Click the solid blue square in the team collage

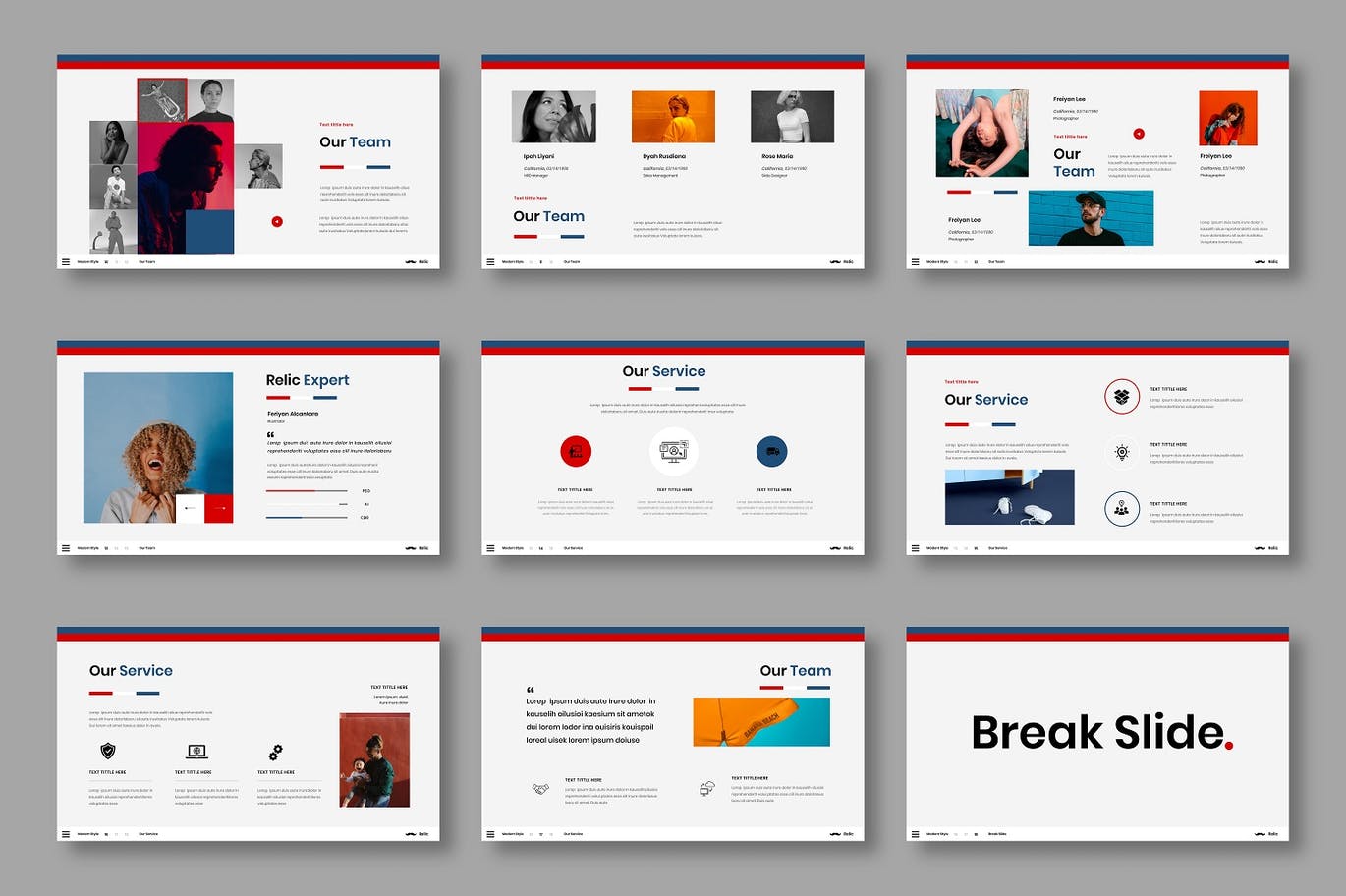tap(210, 233)
